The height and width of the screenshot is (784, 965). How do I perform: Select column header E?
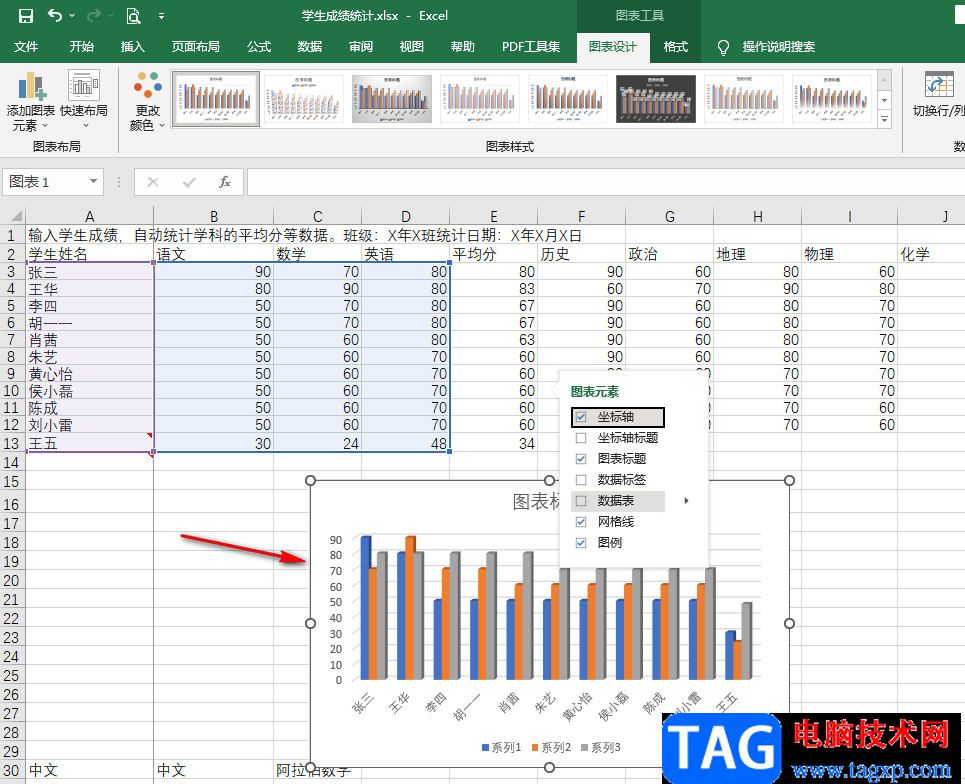tap(494, 216)
